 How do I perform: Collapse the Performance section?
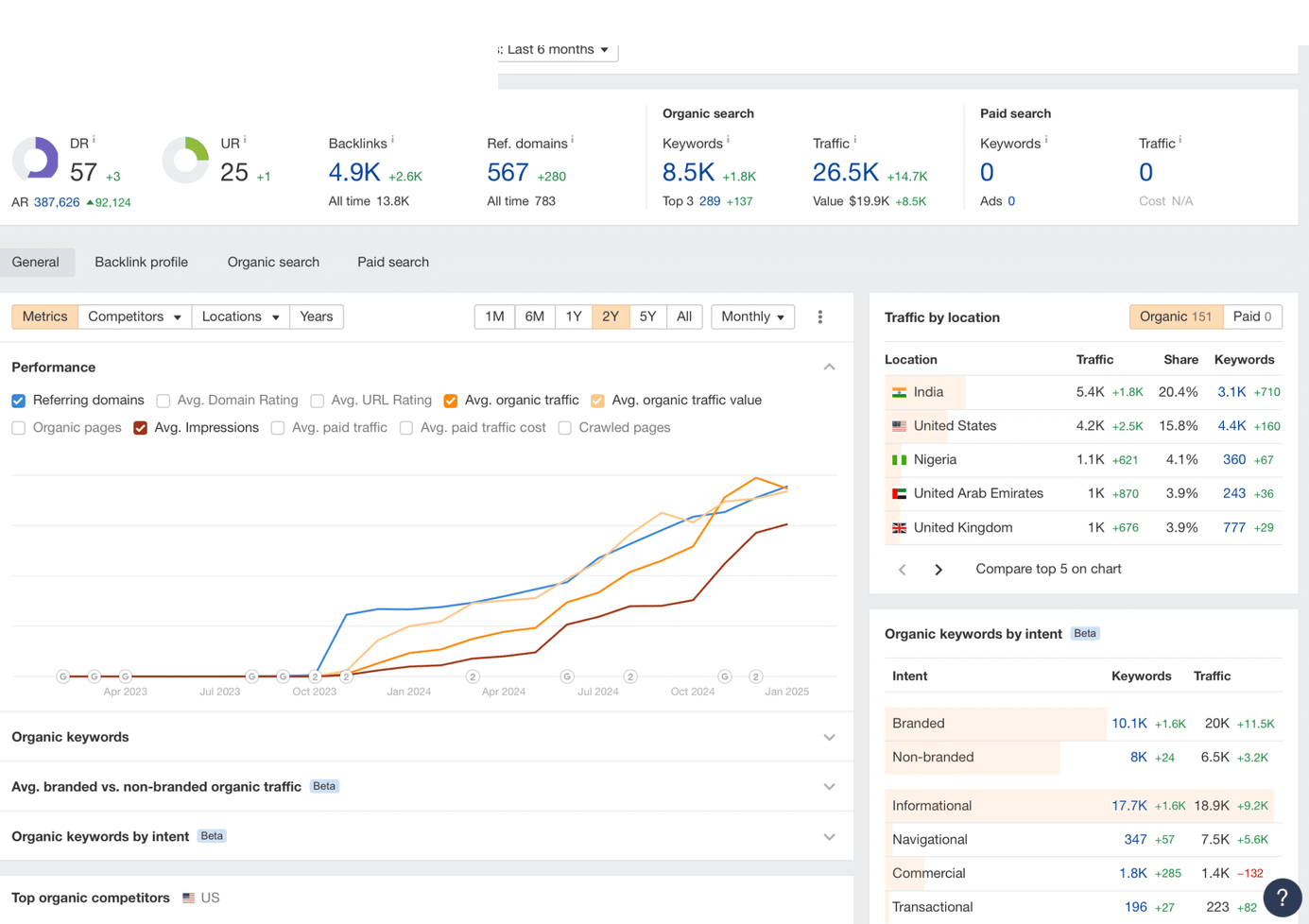click(829, 367)
